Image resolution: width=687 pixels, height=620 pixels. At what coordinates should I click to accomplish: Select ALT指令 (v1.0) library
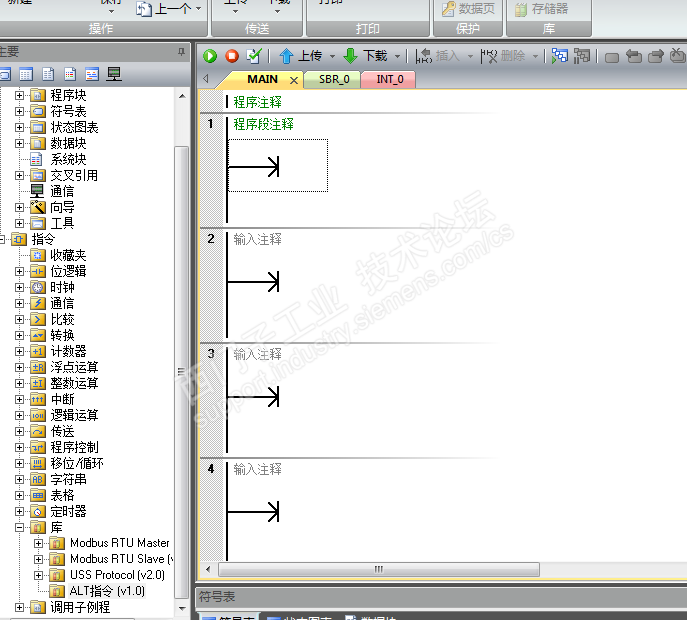(x=106, y=591)
